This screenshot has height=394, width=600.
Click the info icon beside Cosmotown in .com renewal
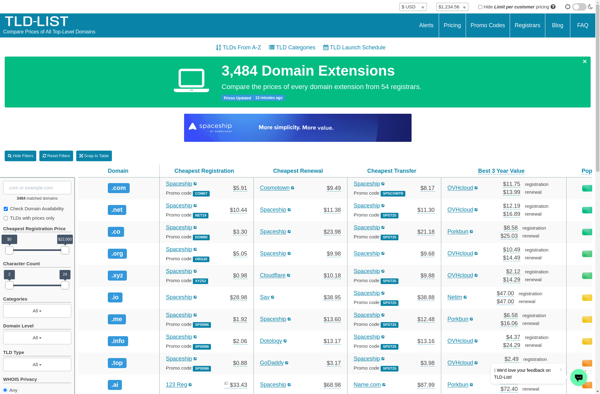coord(292,188)
